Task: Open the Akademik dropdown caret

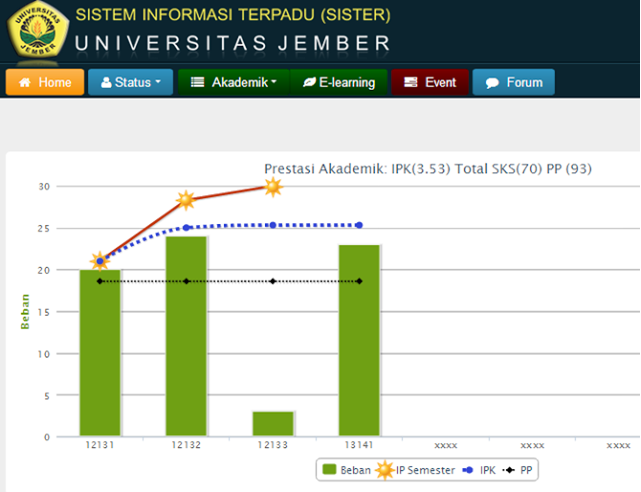Action: pos(274,83)
